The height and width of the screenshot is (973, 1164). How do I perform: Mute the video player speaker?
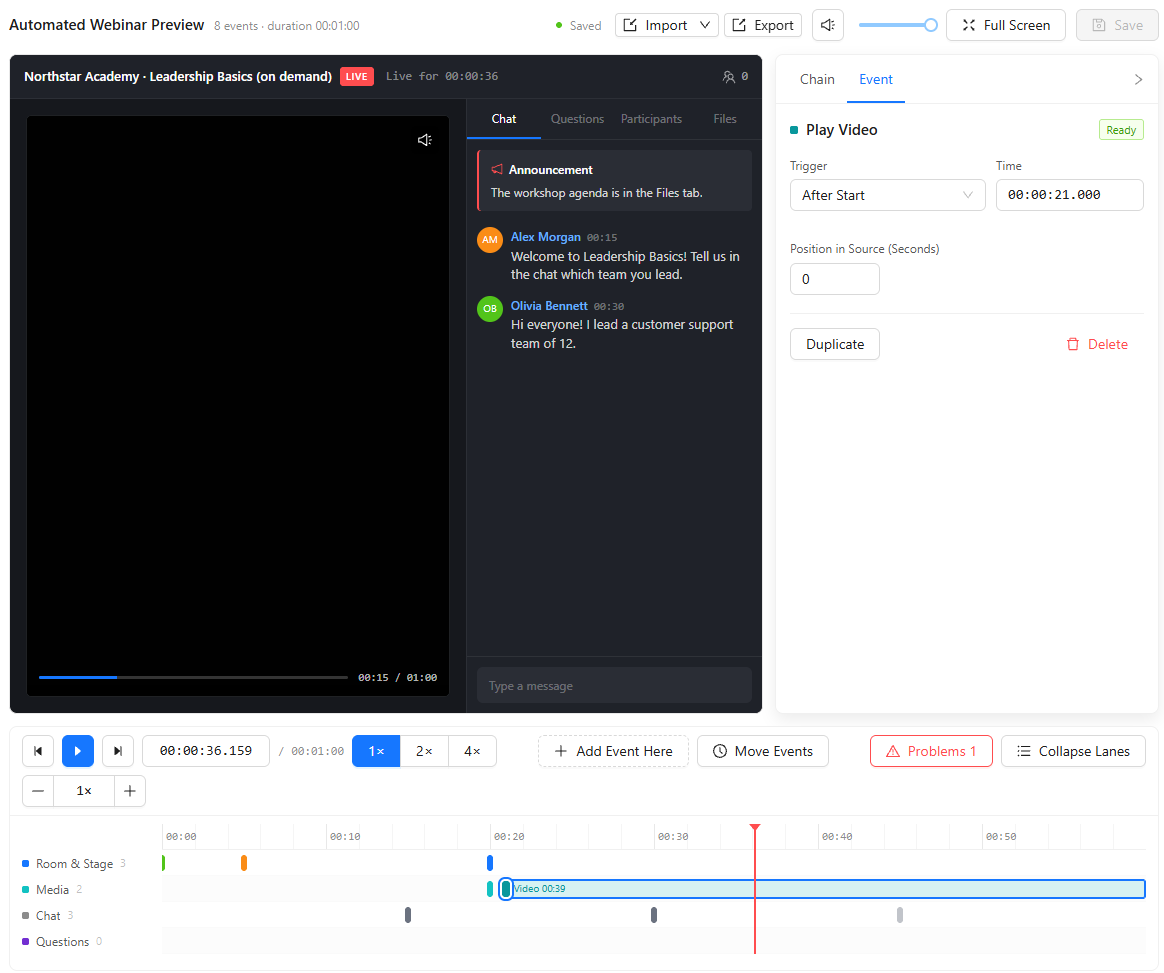coord(425,140)
